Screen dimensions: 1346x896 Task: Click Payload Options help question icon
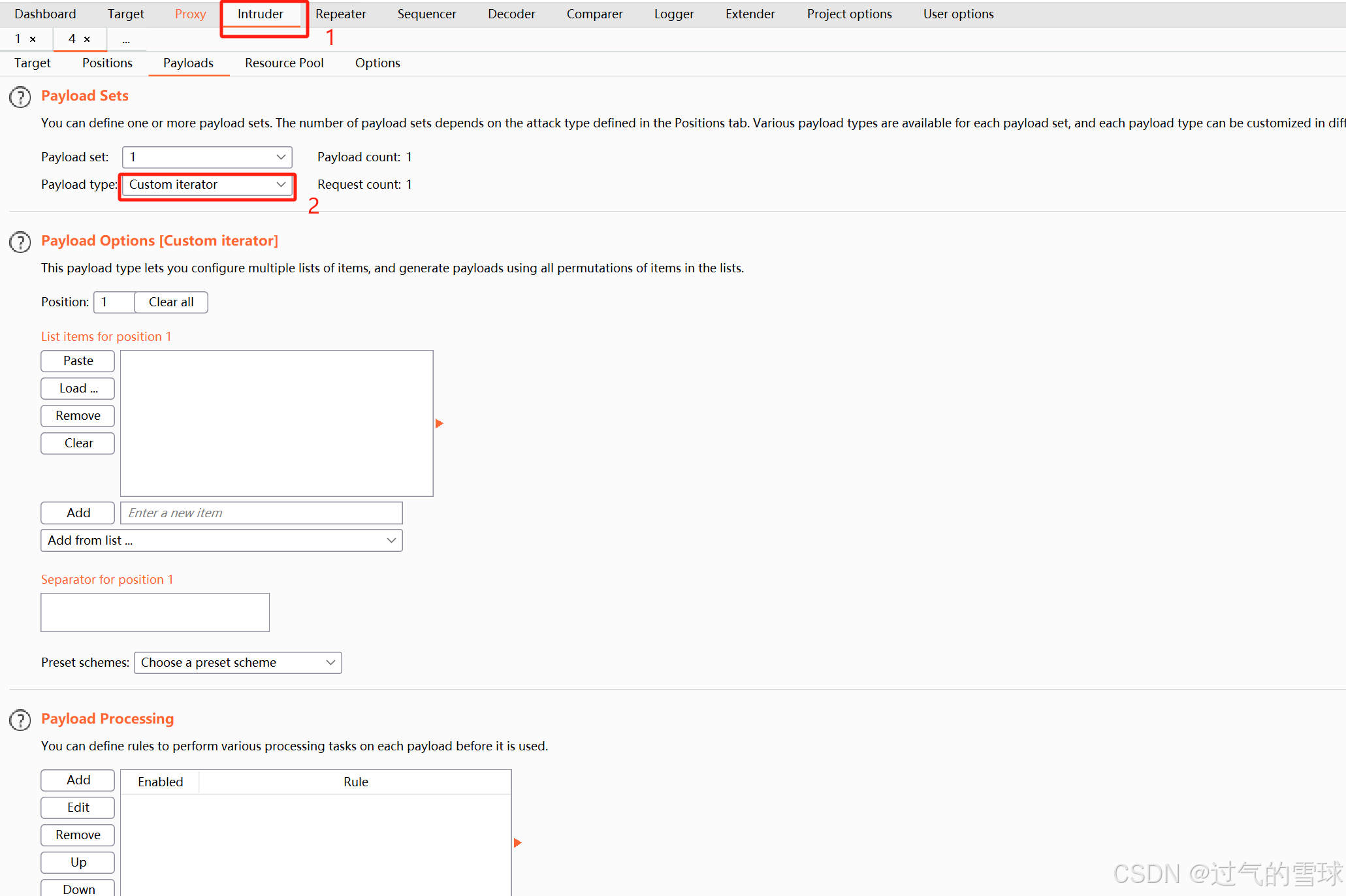[x=20, y=242]
